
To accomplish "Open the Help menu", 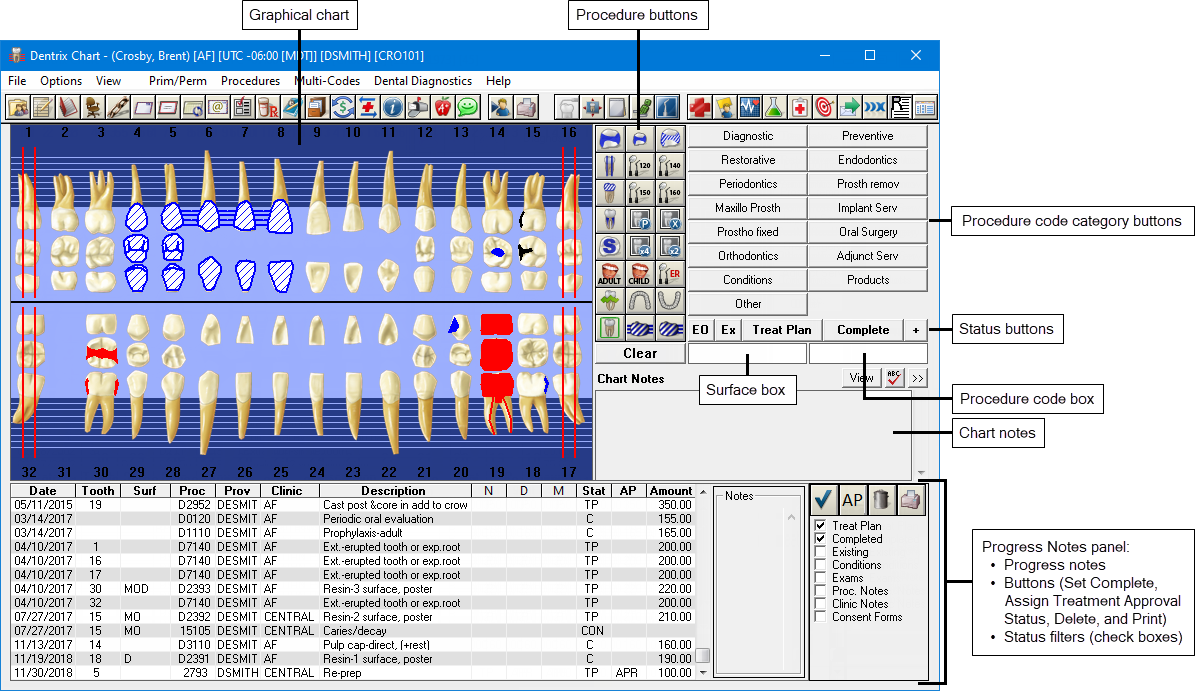I will [x=498, y=81].
